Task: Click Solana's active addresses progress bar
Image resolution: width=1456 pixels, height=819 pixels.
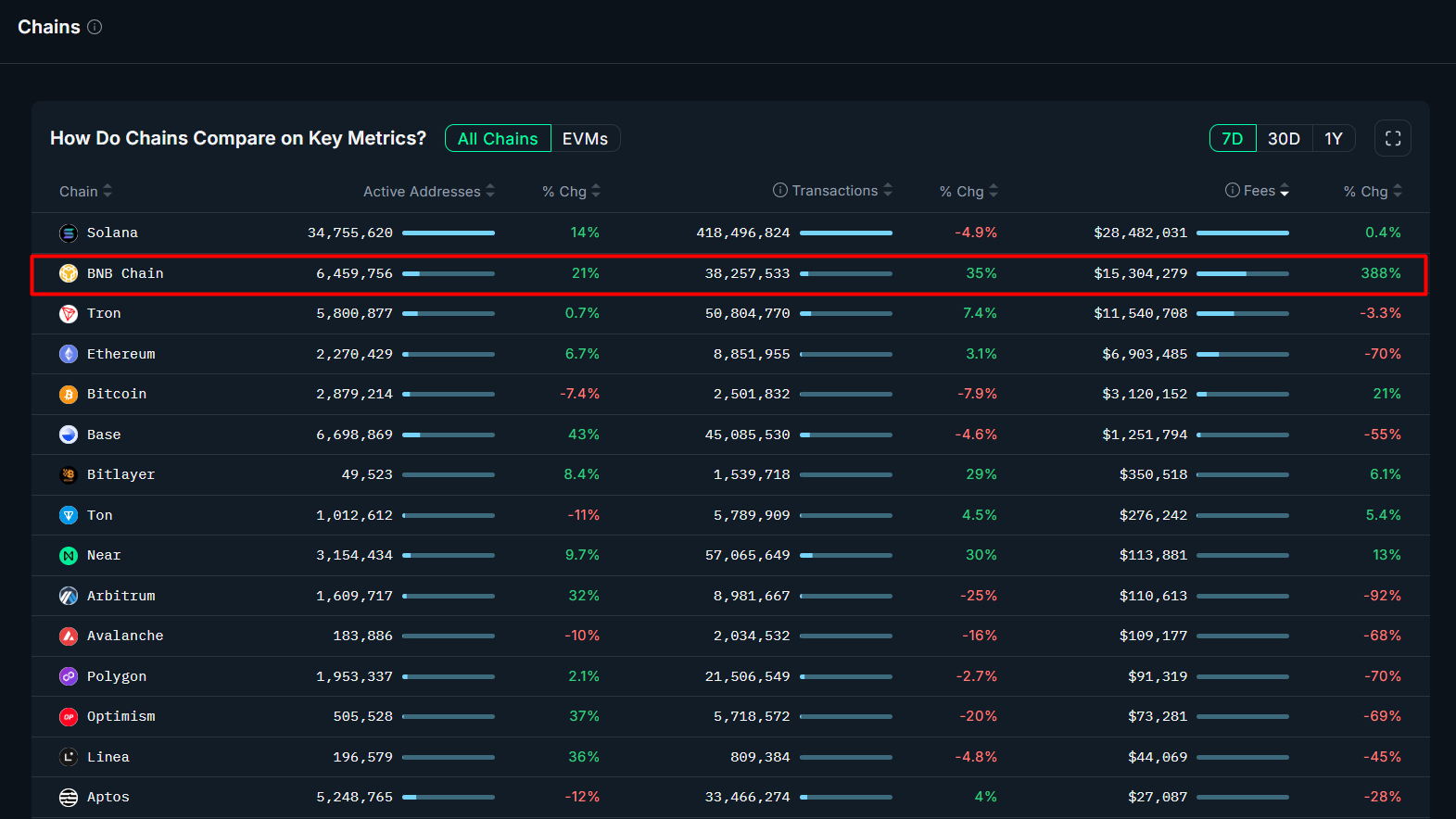Action: pos(448,233)
